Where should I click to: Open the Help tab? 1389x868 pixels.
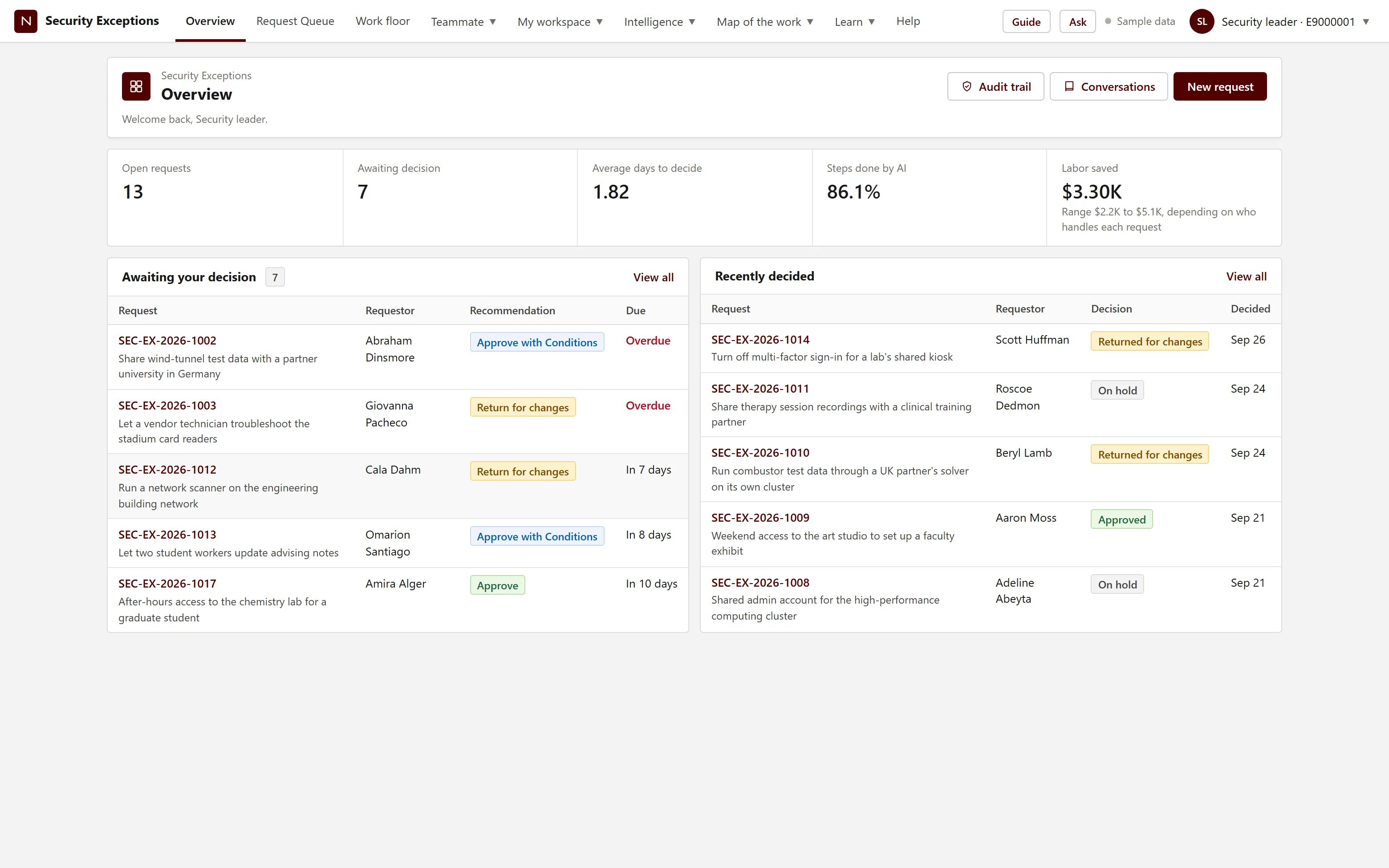[x=908, y=21]
